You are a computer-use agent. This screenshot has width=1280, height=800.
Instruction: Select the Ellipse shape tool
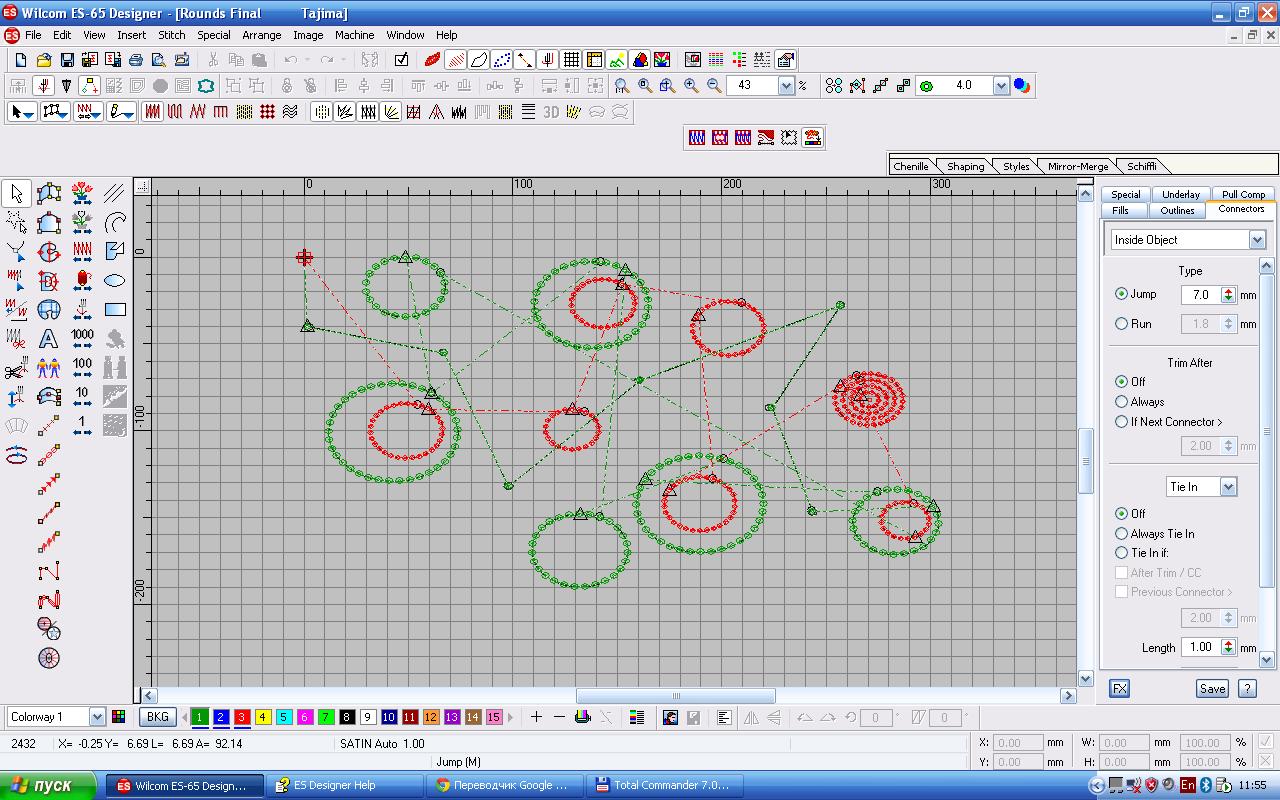click(x=114, y=280)
